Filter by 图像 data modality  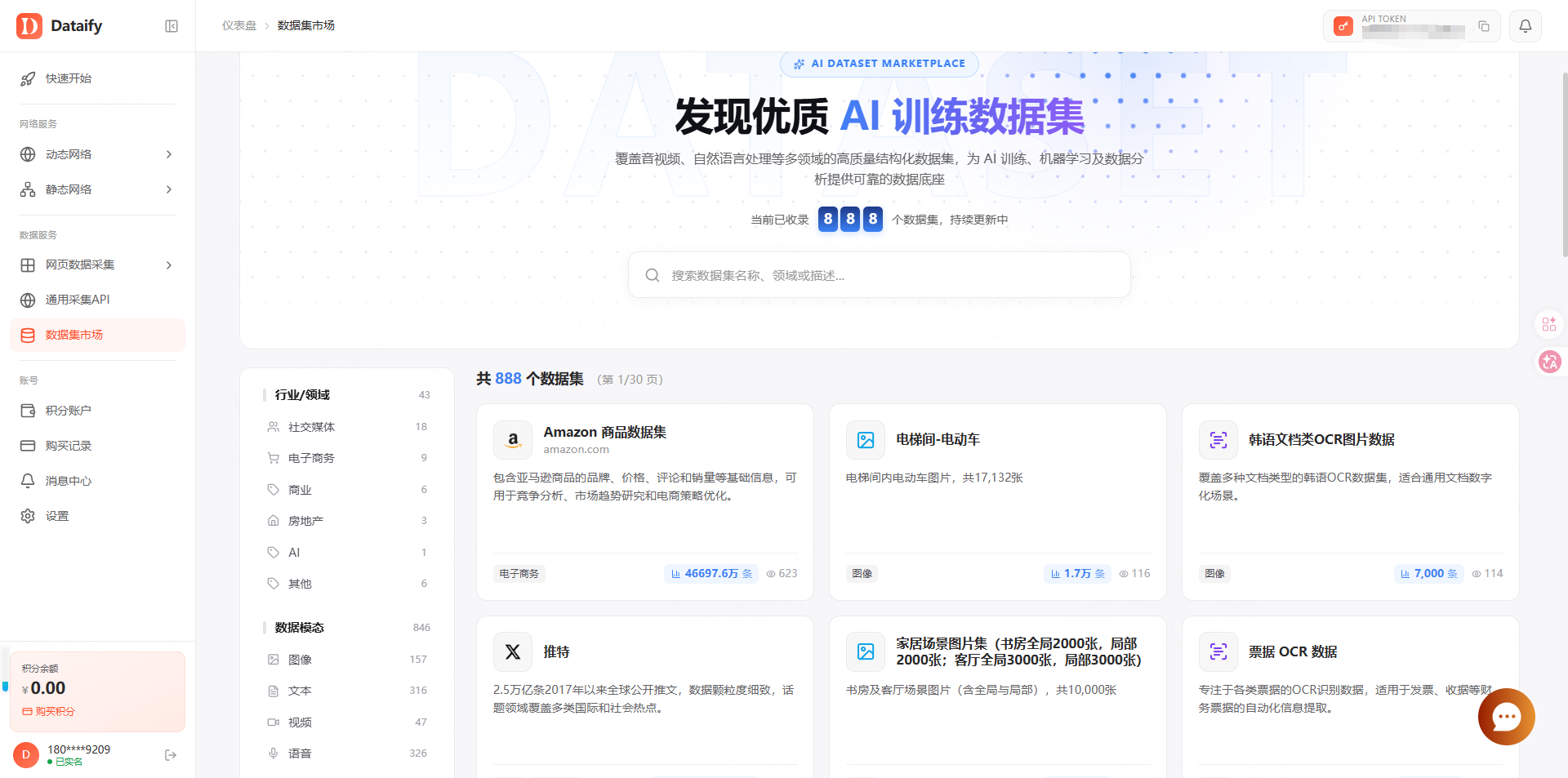347,660
